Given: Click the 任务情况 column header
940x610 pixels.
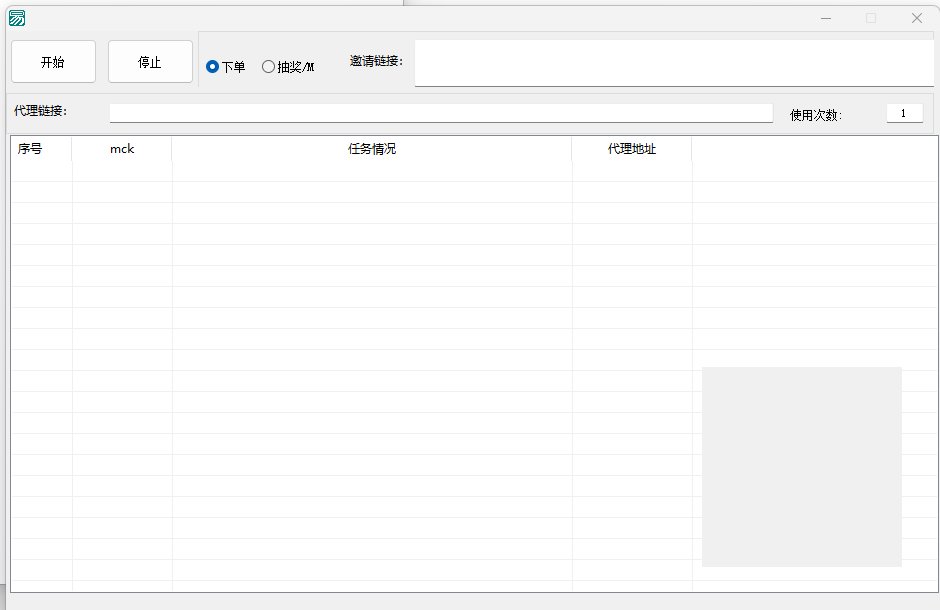Looking at the screenshot, I should click(x=372, y=149).
